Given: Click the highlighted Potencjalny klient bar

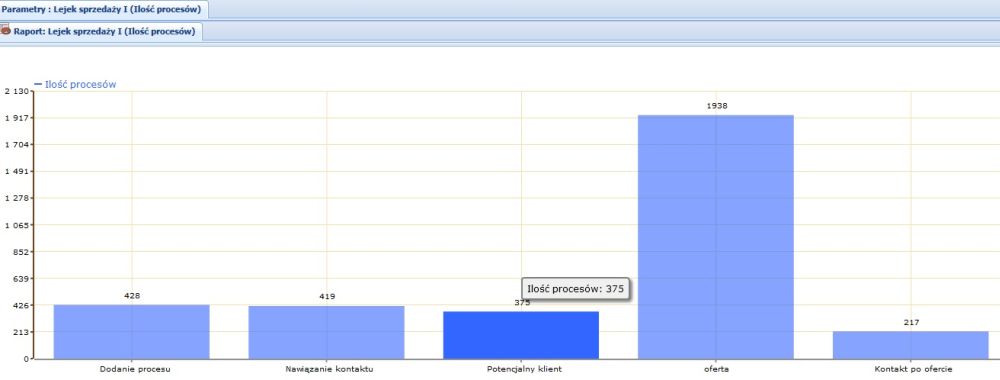Looking at the screenshot, I should coord(521,335).
